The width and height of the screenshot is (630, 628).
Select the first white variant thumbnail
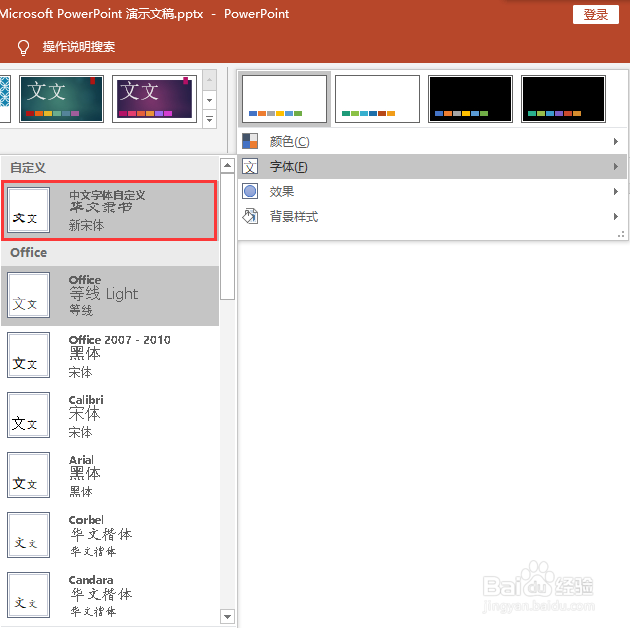pos(284,99)
